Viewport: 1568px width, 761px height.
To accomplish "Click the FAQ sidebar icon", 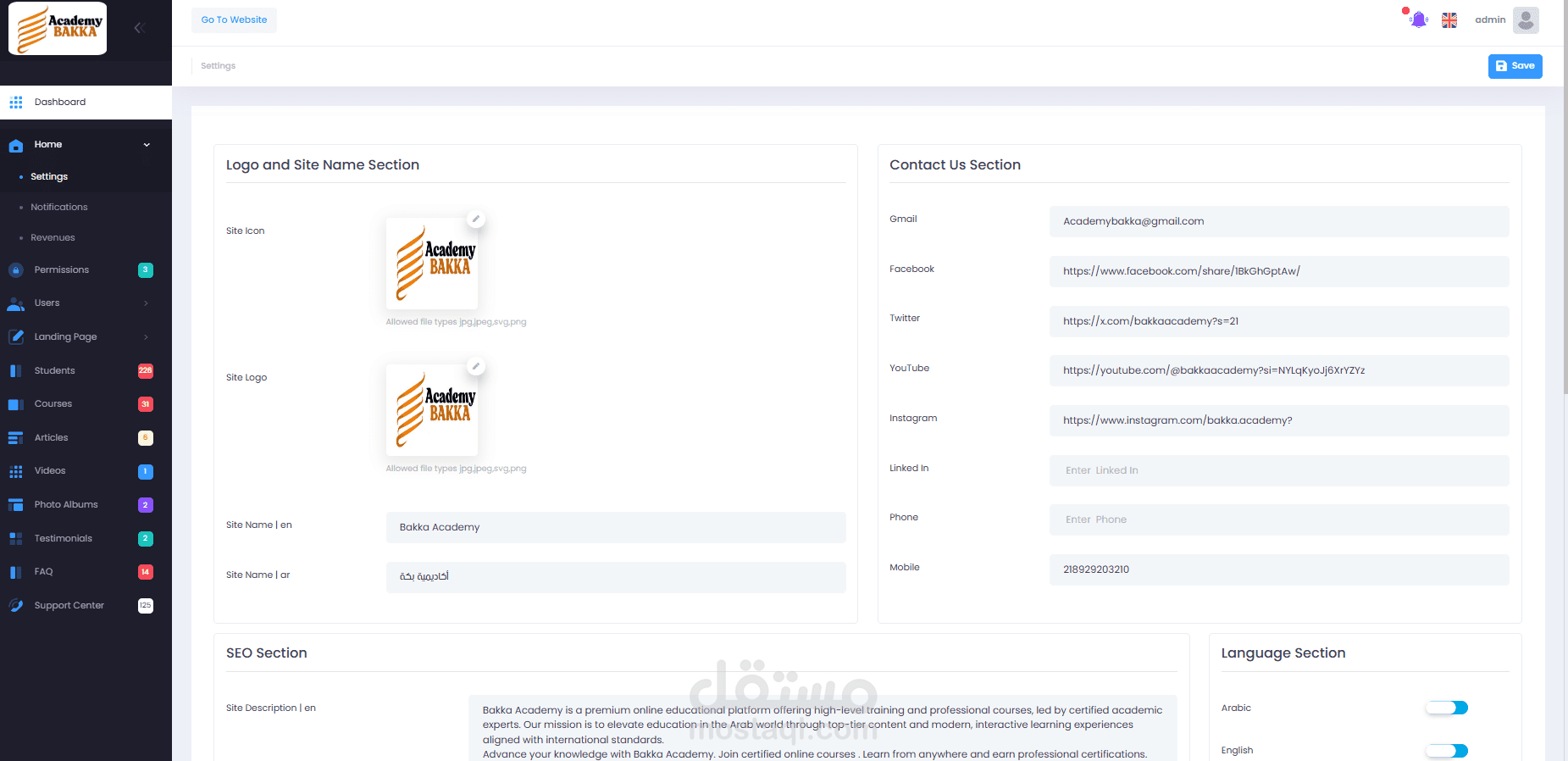I will pyautogui.click(x=16, y=572).
